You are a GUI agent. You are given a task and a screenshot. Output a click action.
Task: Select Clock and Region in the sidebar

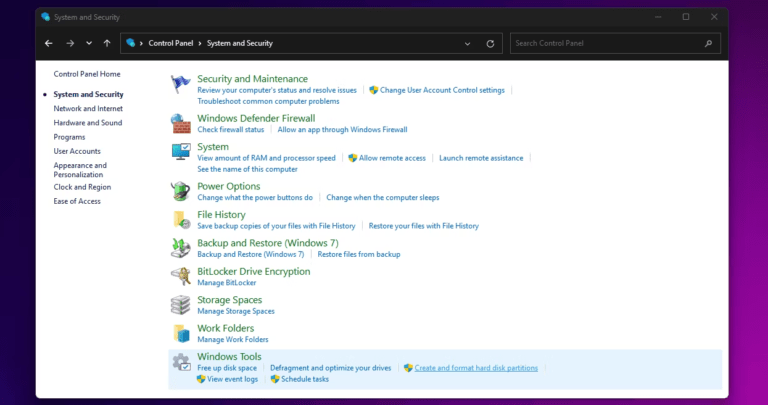(82, 187)
